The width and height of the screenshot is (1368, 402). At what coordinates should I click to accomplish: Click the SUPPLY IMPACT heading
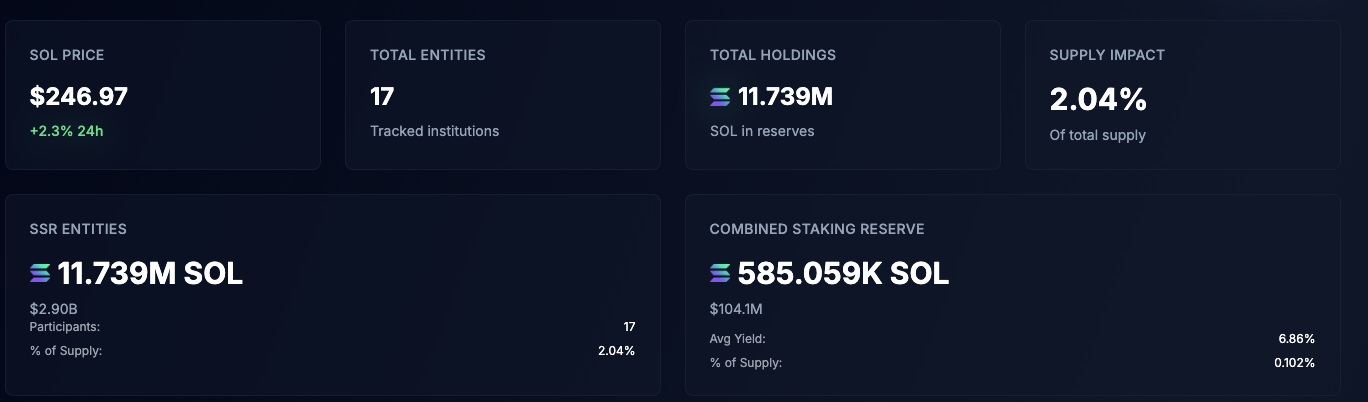point(1107,55)
